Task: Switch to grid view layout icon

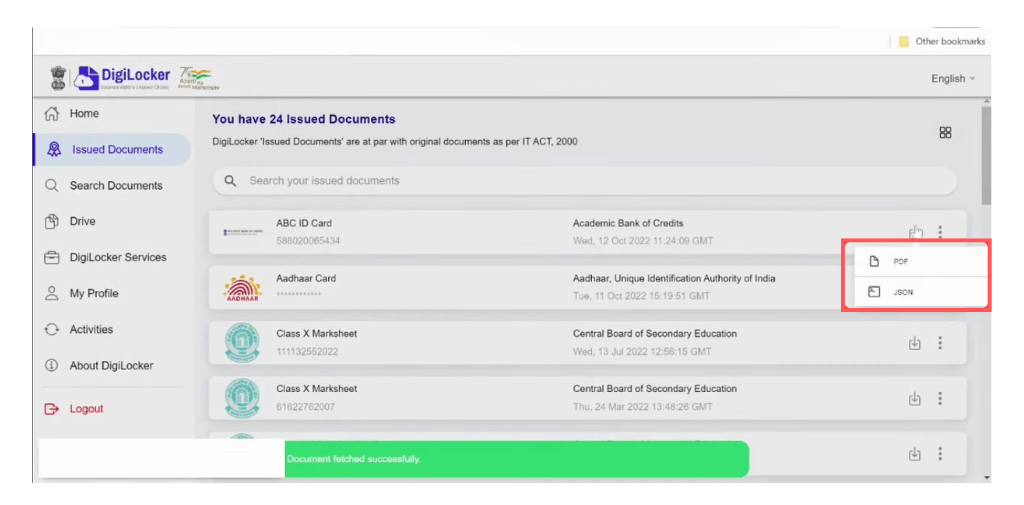Action: (x=945, y=133)
